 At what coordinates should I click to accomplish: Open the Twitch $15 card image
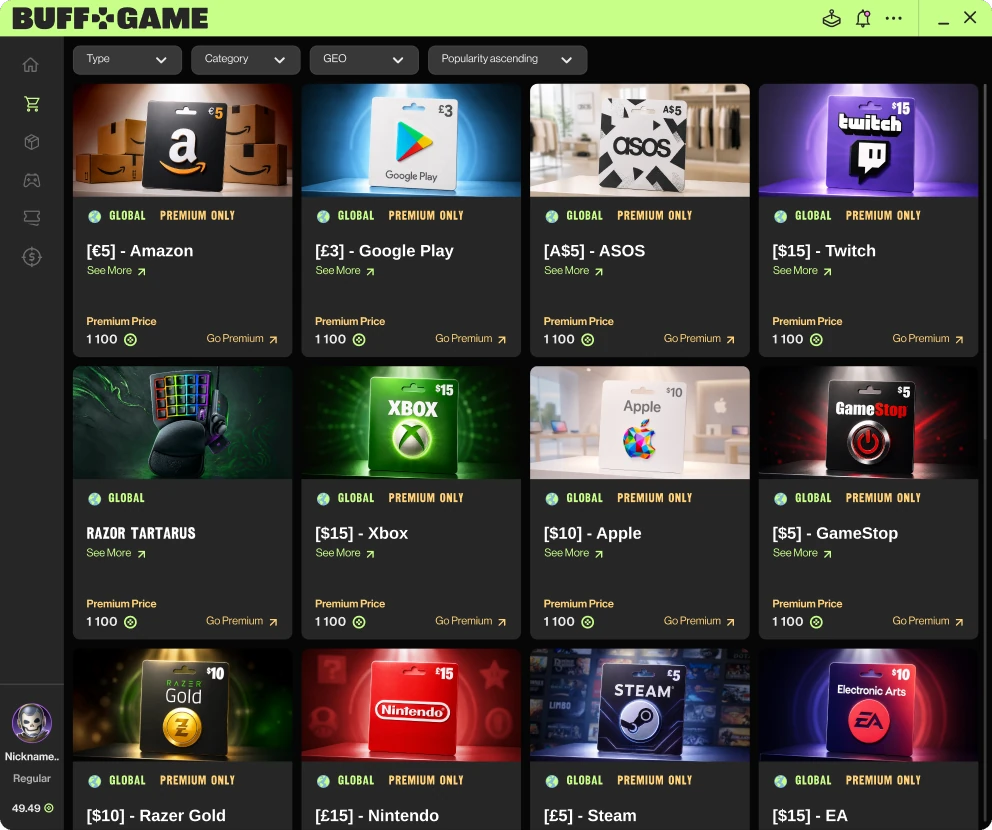(869, 140)
